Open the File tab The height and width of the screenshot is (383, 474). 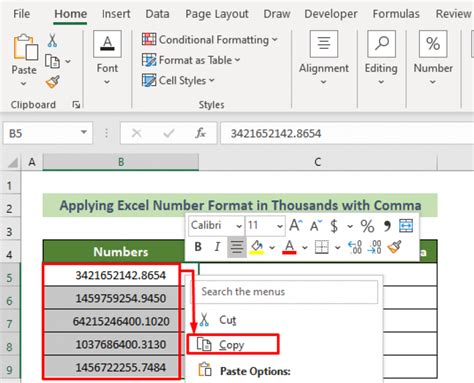coord(22,14)
